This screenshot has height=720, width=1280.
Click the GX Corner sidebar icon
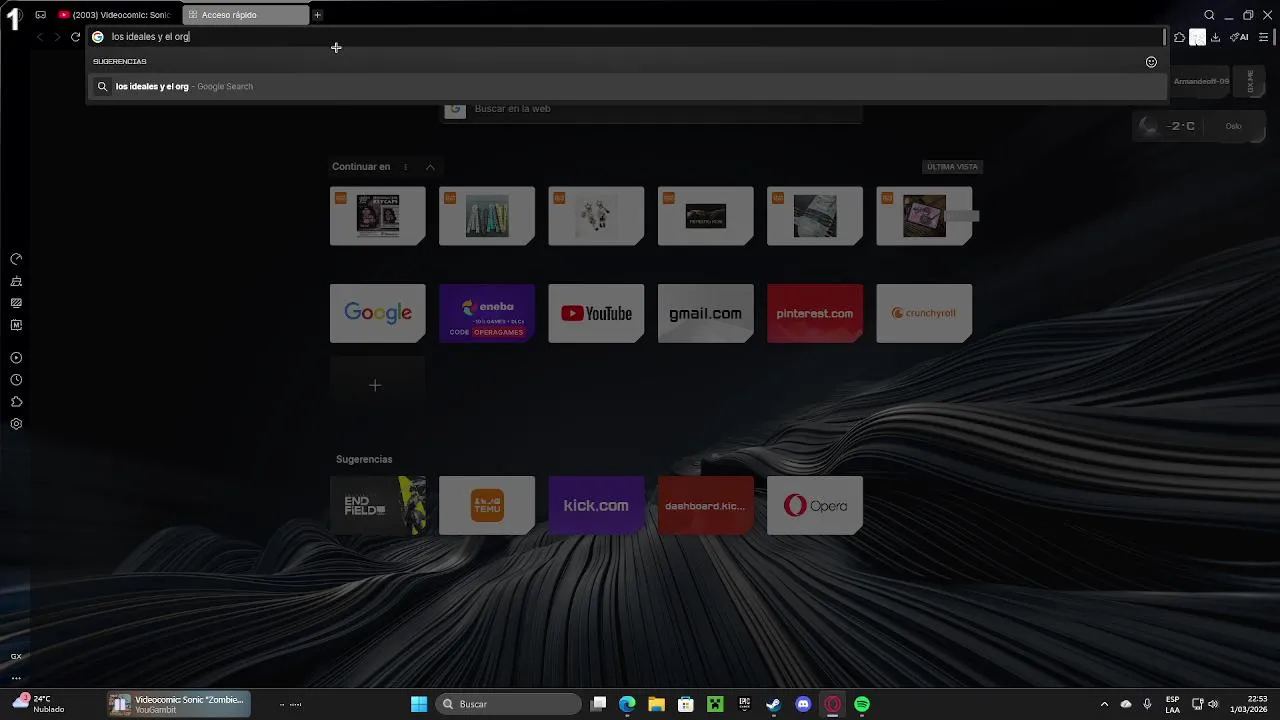pos(16,656)
